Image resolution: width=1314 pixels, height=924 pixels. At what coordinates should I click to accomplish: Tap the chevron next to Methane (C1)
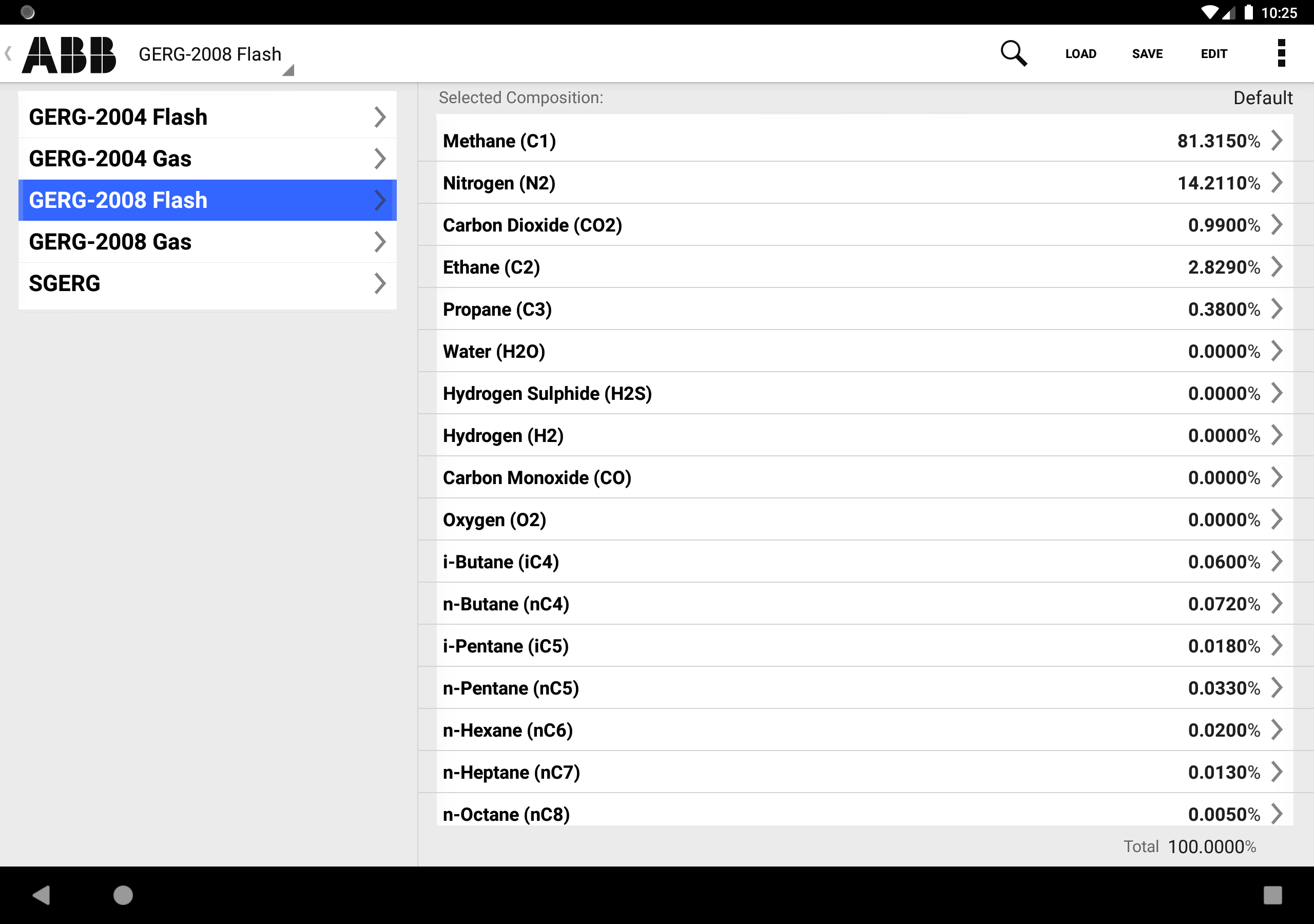coord(1276,140)
